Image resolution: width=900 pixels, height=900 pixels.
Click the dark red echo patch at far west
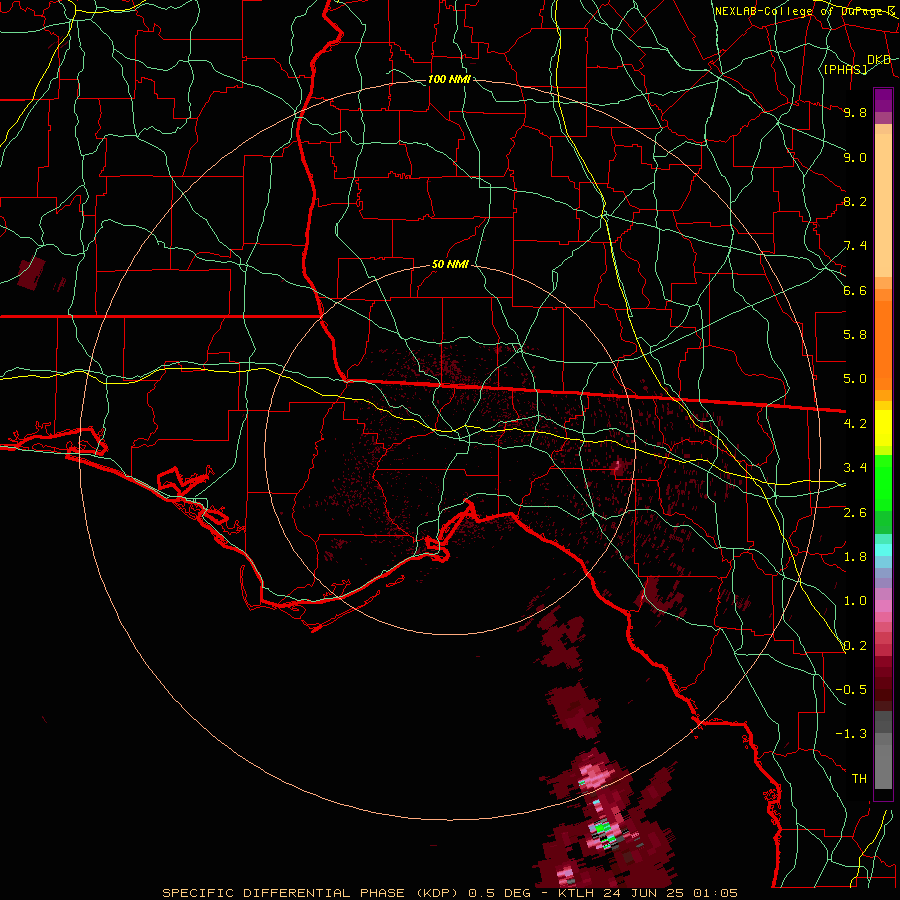click(32, 273)
